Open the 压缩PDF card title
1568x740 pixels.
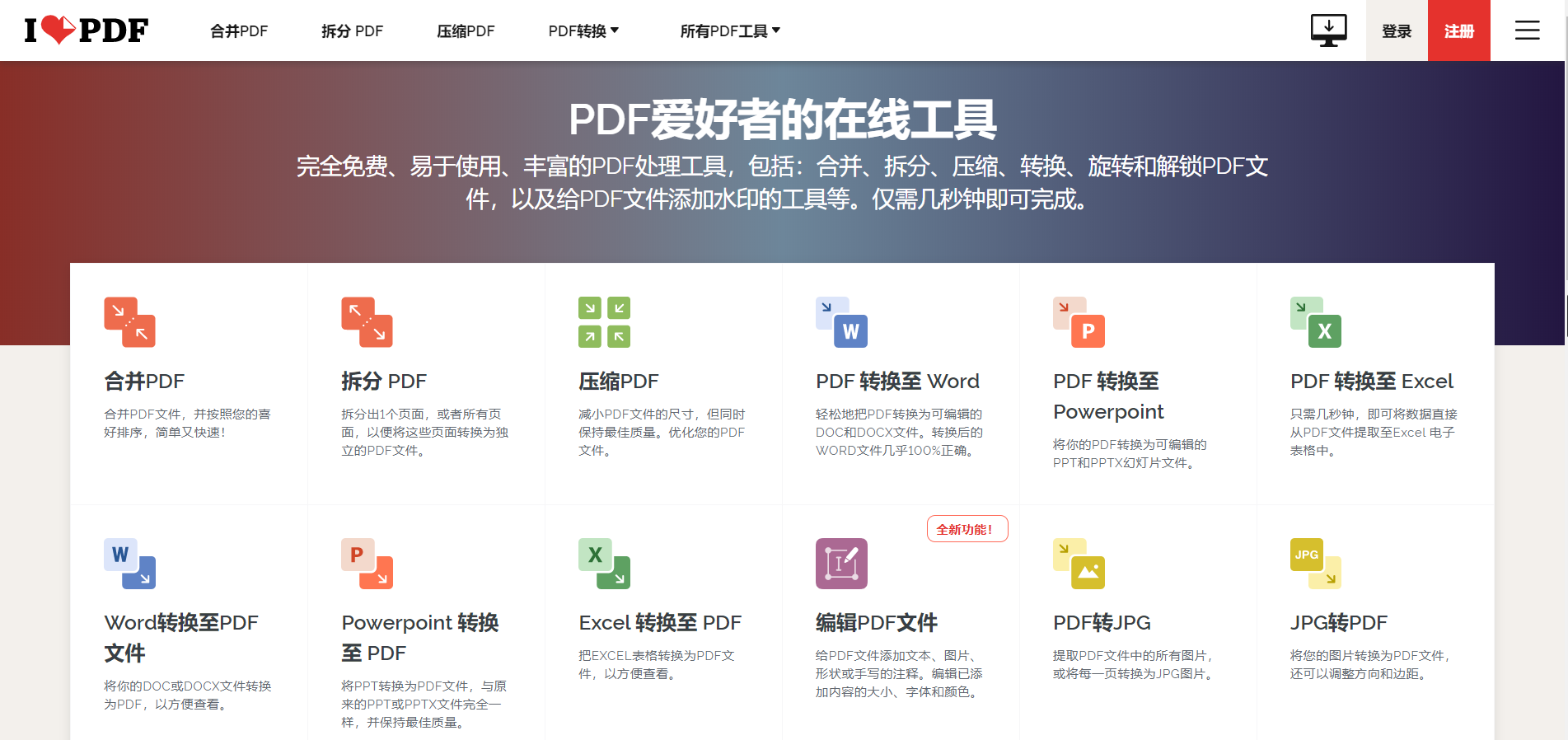pyautogui.click(x=619, y=382)
